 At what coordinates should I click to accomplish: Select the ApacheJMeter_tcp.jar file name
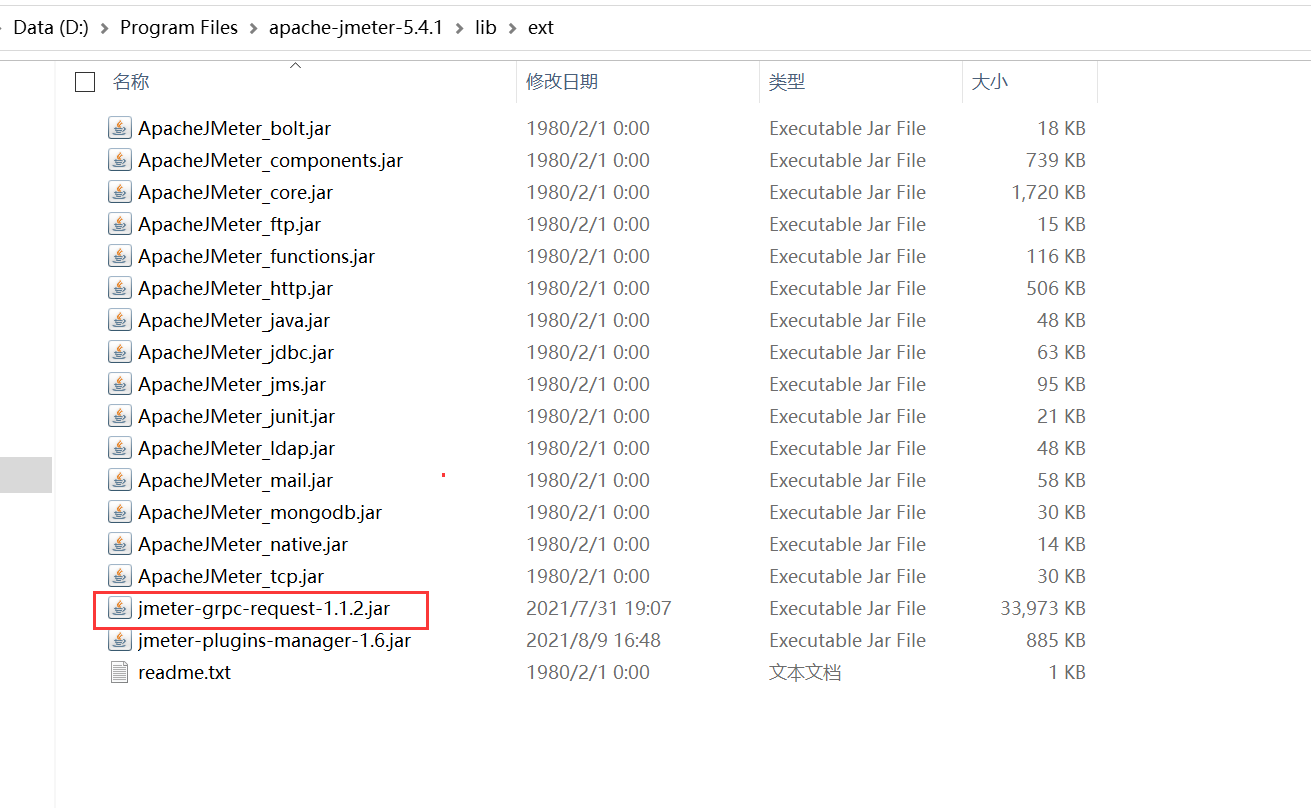point(231,576)
